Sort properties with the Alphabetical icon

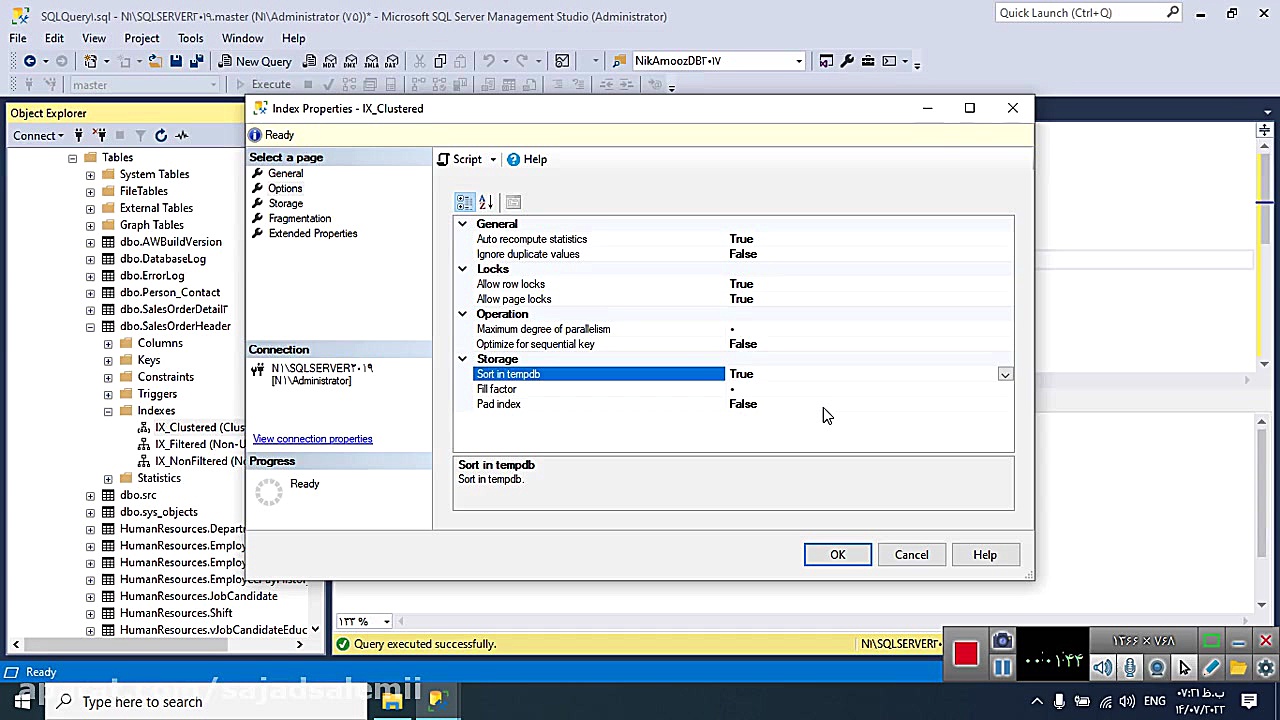pos(486,202)
